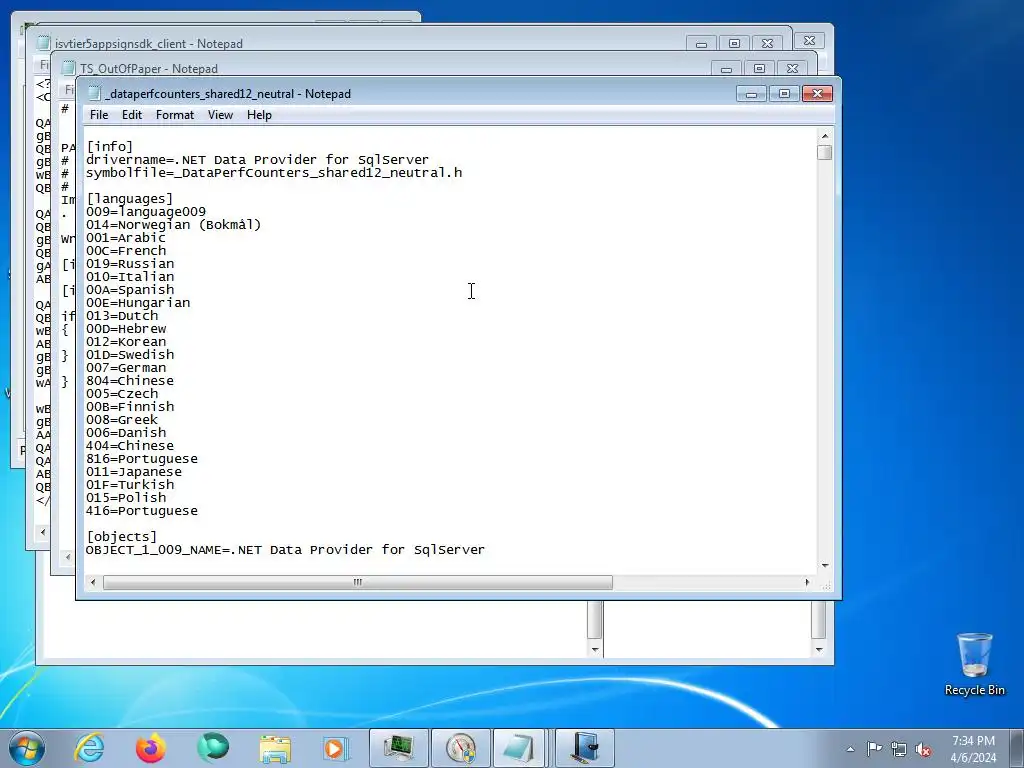Viewport: 1024px width, 768px height.
Task: Click horizontal scrollbar right arrow in front Notepad
Action: pyautogui.click(x=807, y=582)
